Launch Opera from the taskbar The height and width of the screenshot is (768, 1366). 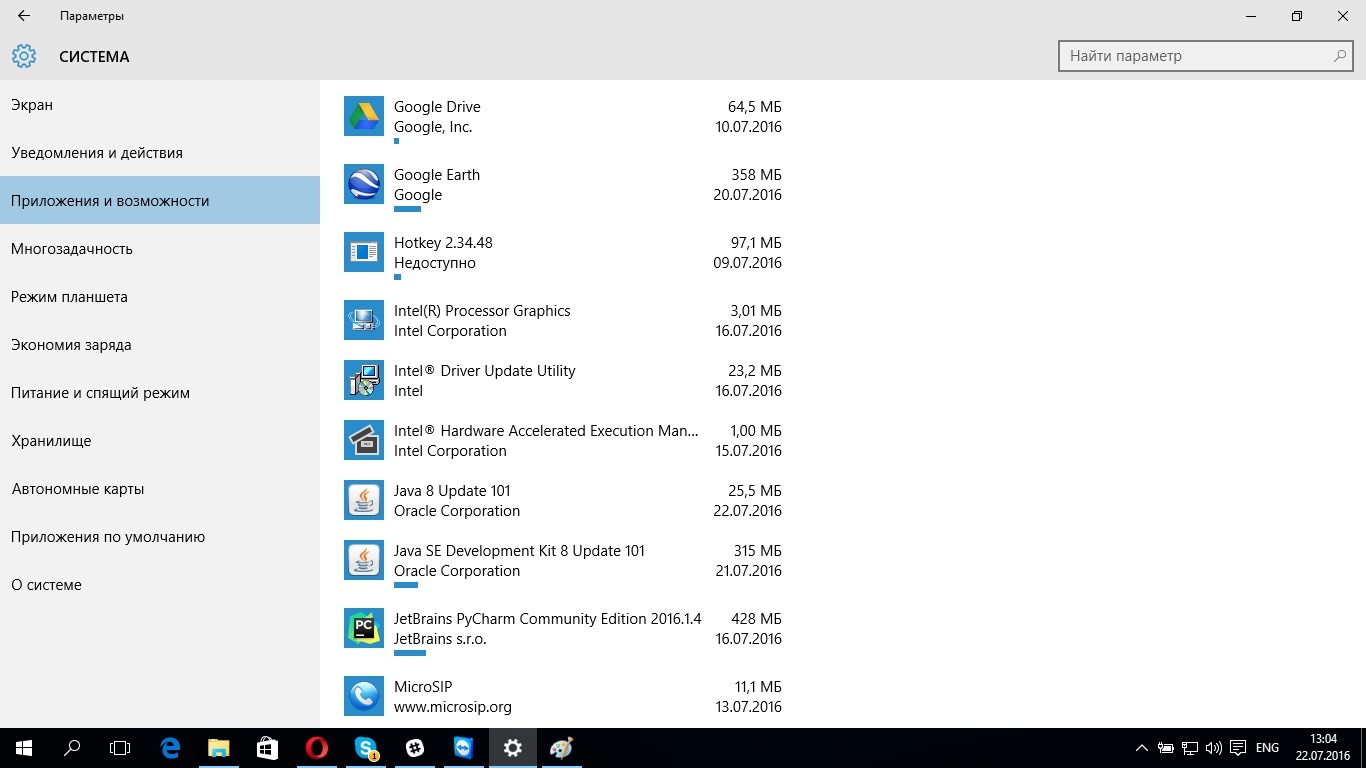(316, 747)
